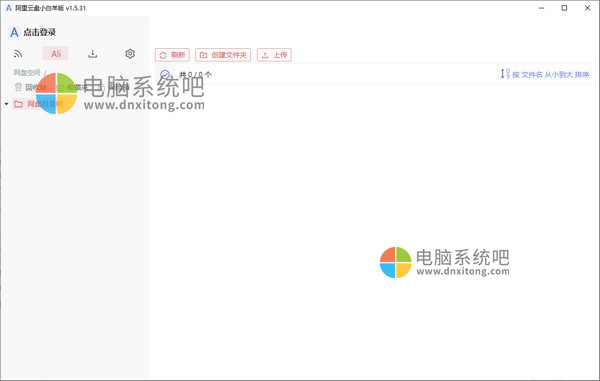600x381 pixels.
Task: Open the downloads tab icon
Action: [93, 54]
